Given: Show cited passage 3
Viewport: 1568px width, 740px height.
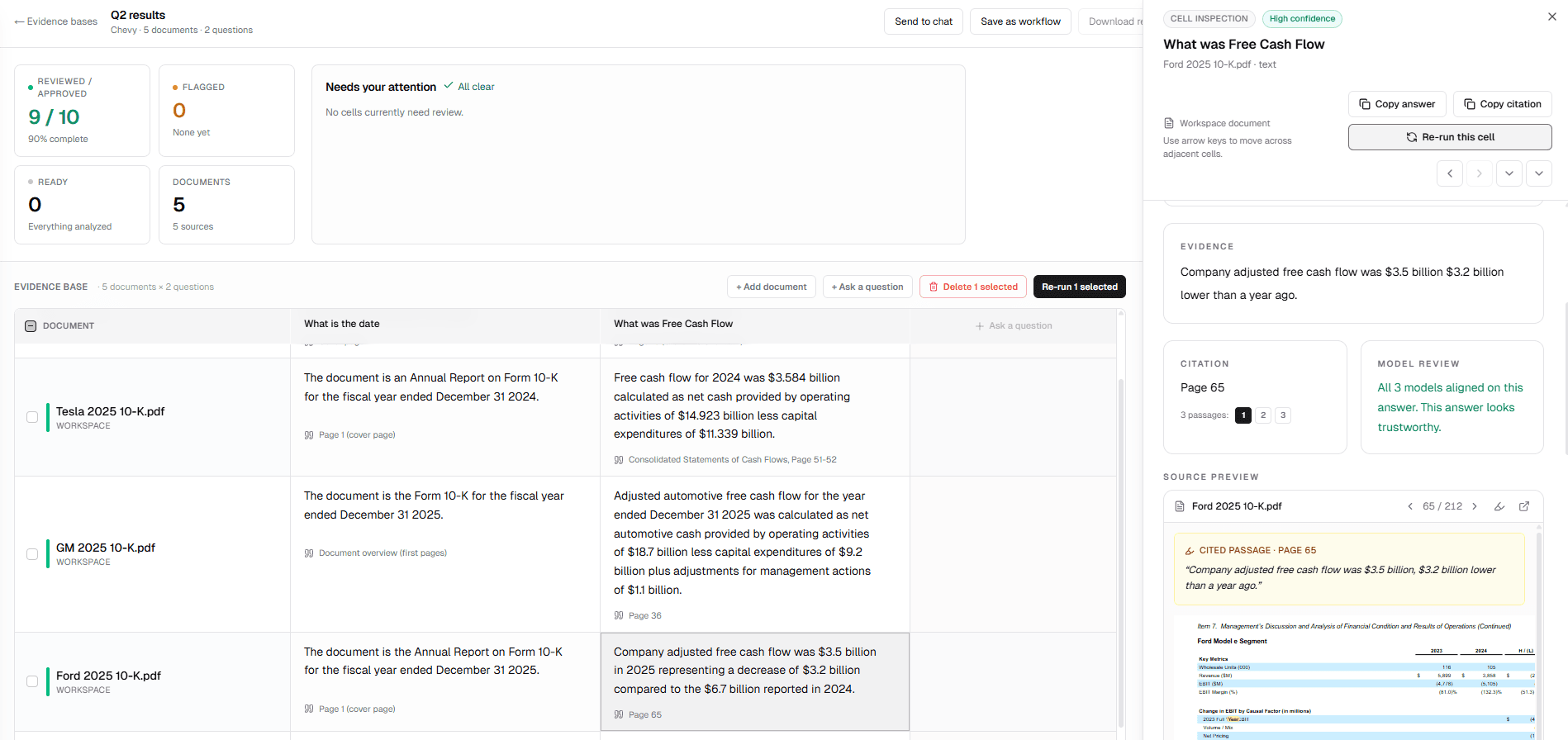Looking at the screenshot, I should coord(1283,415).
